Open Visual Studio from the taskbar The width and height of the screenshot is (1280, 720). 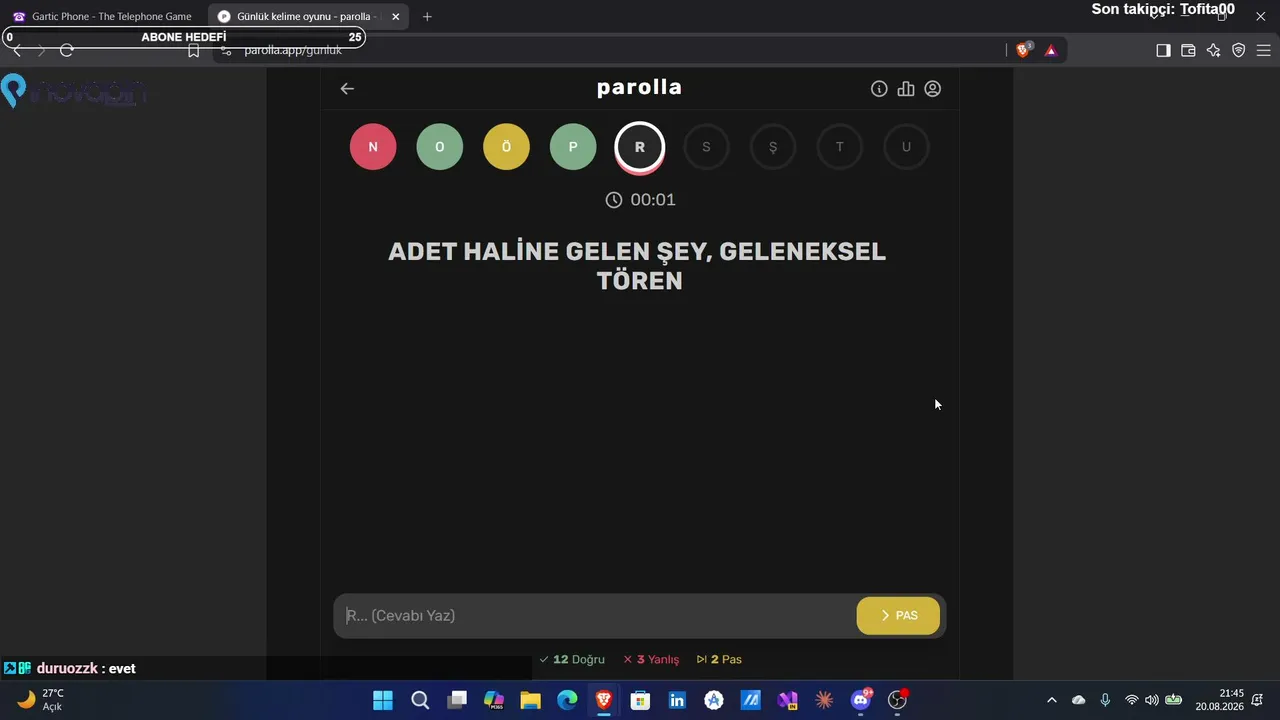tap(787, 700)
